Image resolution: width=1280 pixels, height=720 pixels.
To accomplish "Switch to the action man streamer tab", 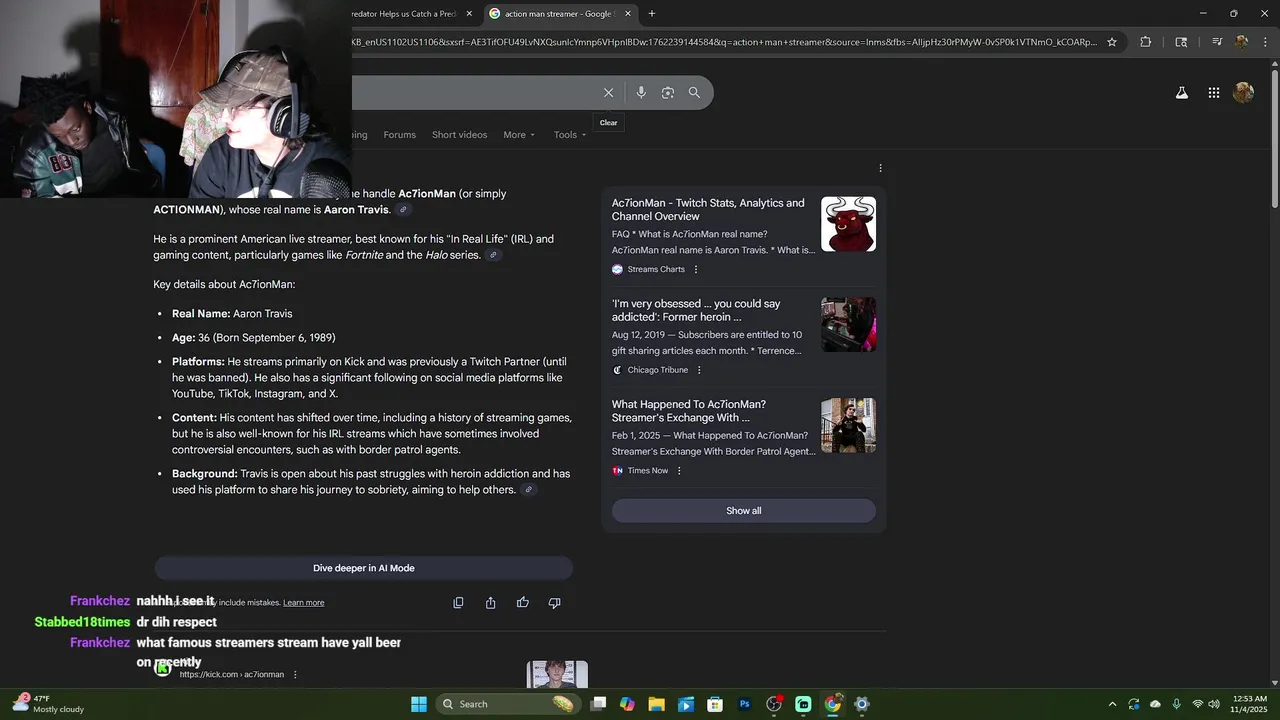I will click(558, 14).
